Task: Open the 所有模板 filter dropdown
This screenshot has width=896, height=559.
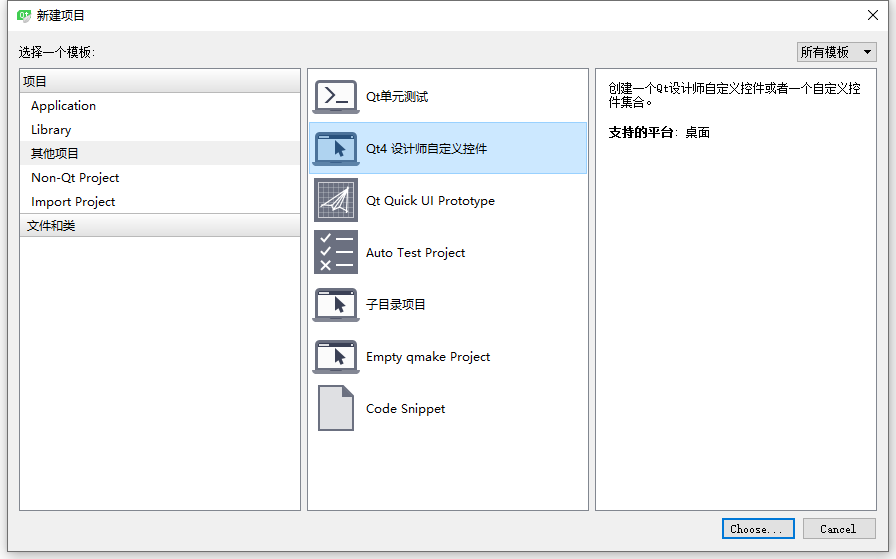Action: point(837,52)
